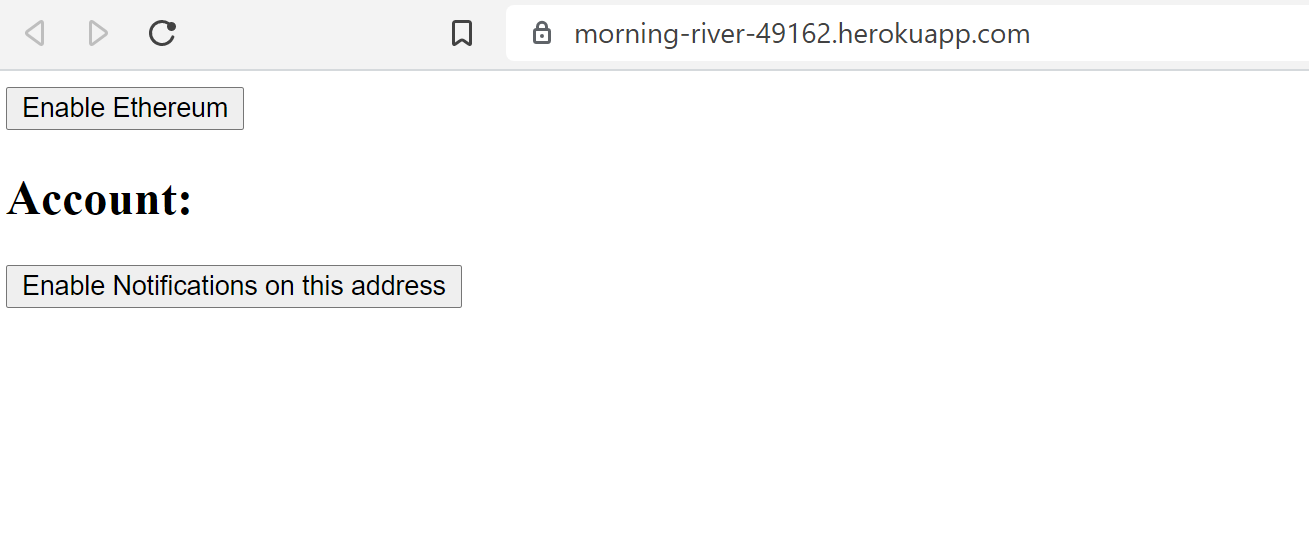The width and height of the screenshot is (1309, 538).
Task: Click the browser back arrow
Action: click(x=35, y=34)
